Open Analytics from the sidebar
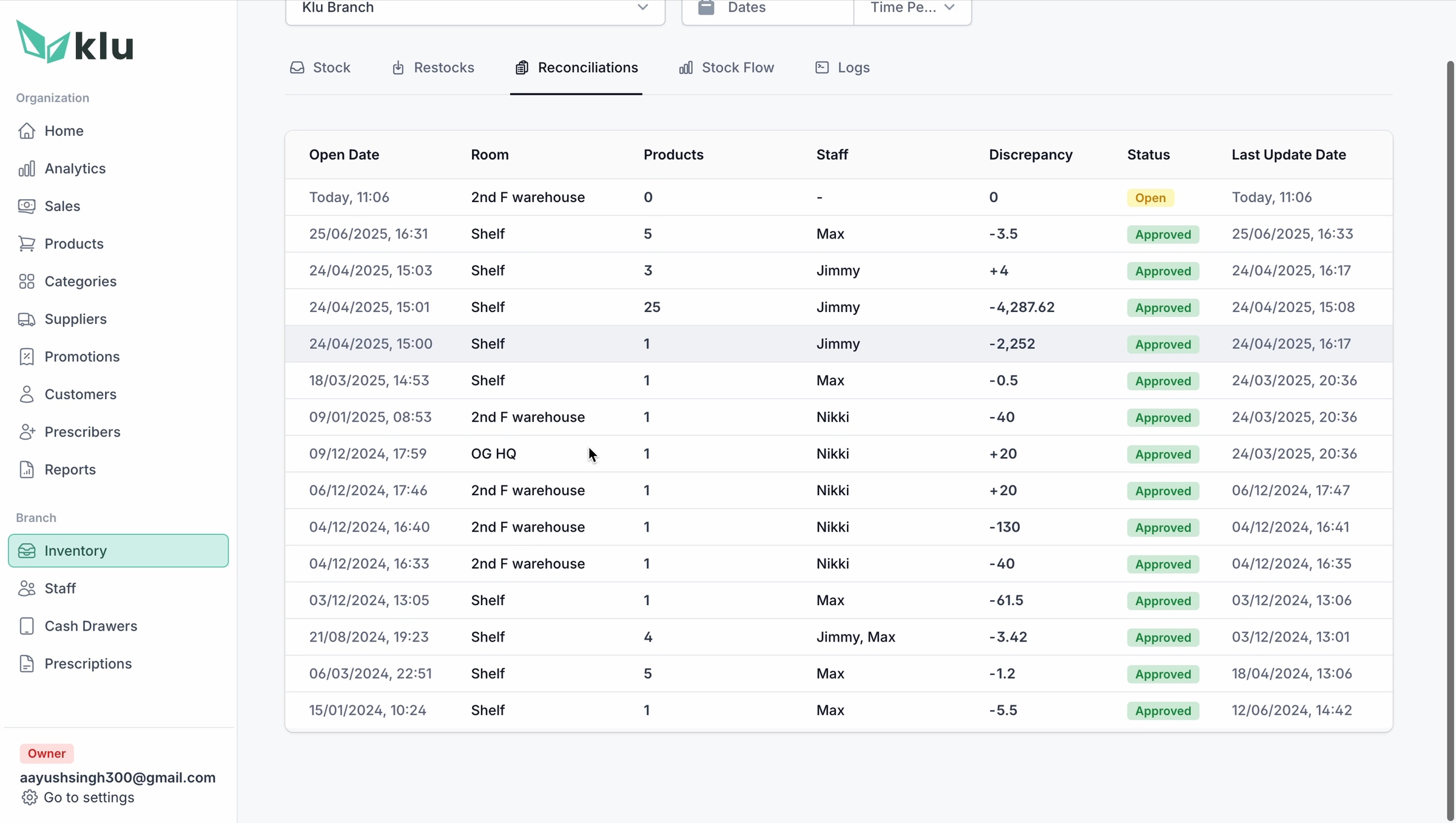Screen dimensions: 1456x823 118,168
